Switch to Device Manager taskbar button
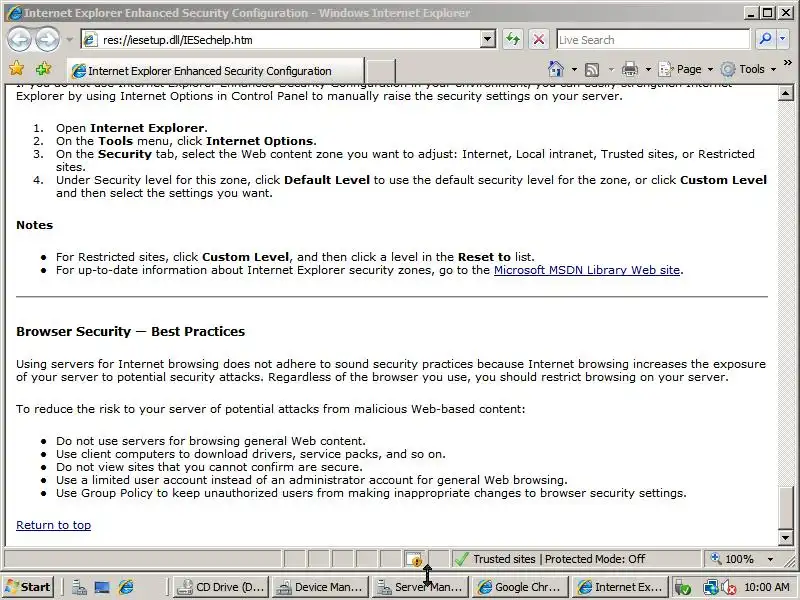Viewport: 800px width, 600px height. 320,587
